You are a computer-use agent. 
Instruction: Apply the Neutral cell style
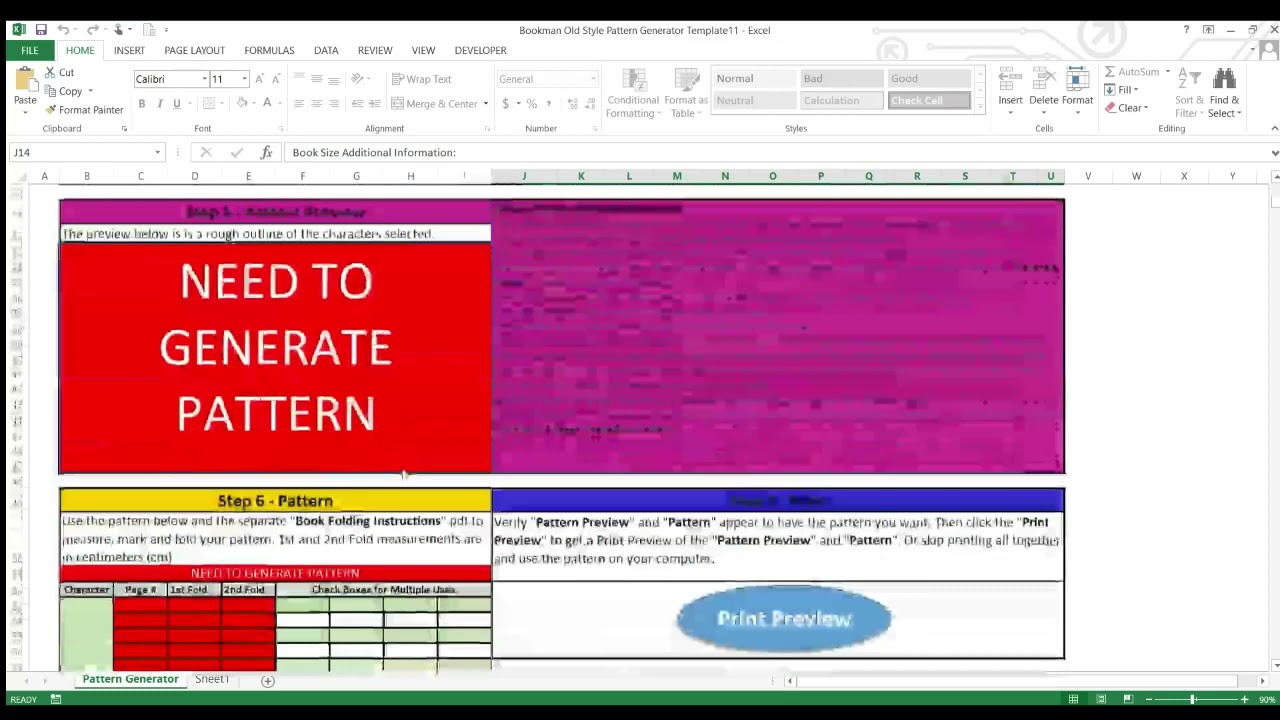754,101
